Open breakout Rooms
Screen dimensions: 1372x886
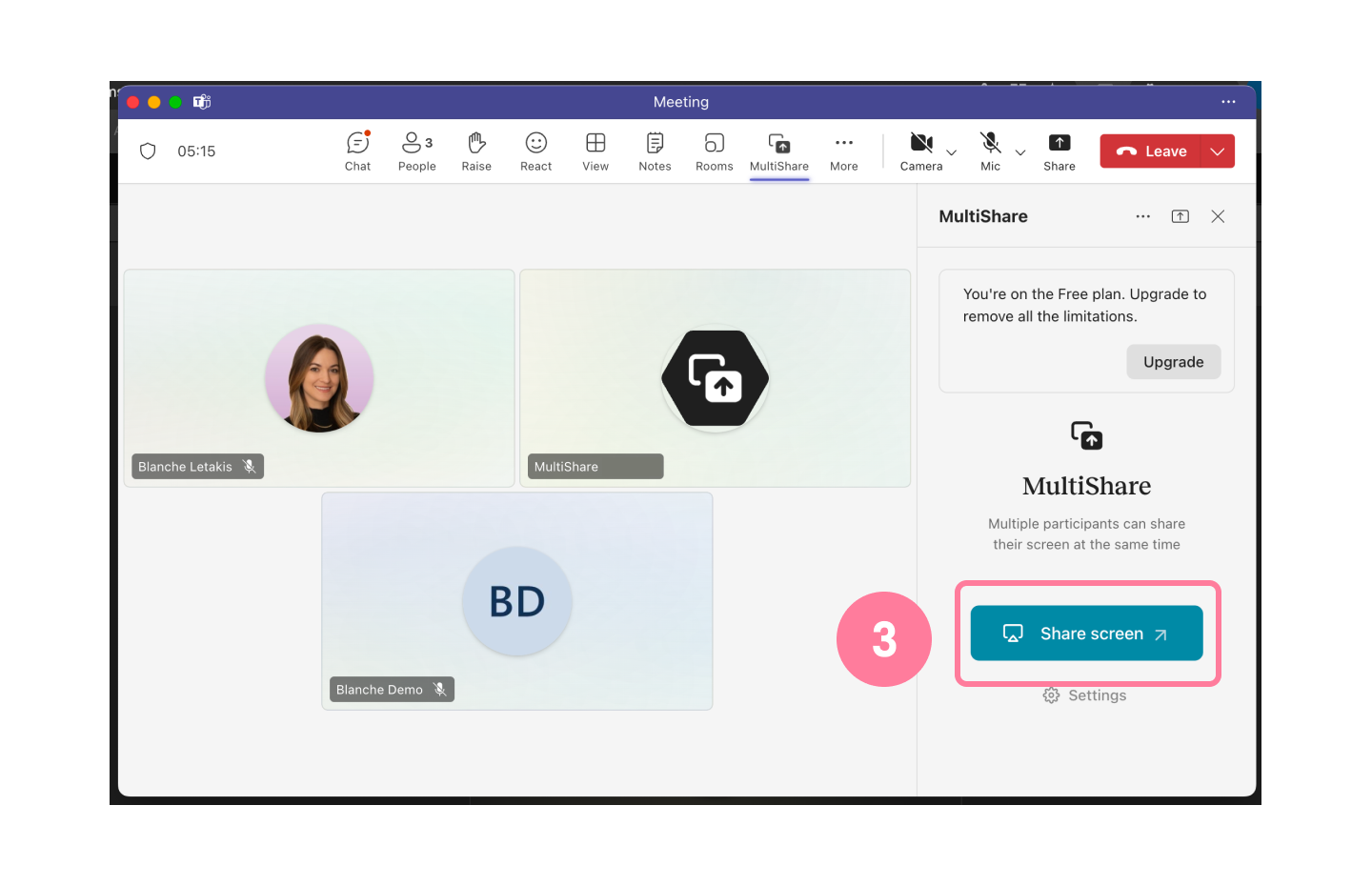[x=714, y=151]
